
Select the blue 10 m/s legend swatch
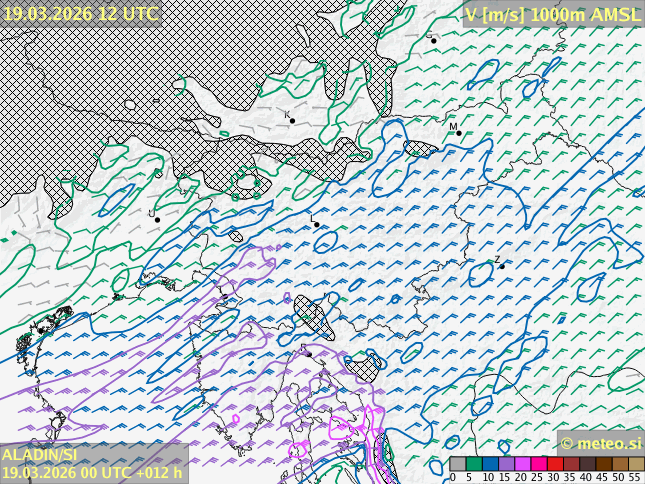[490, 464]
